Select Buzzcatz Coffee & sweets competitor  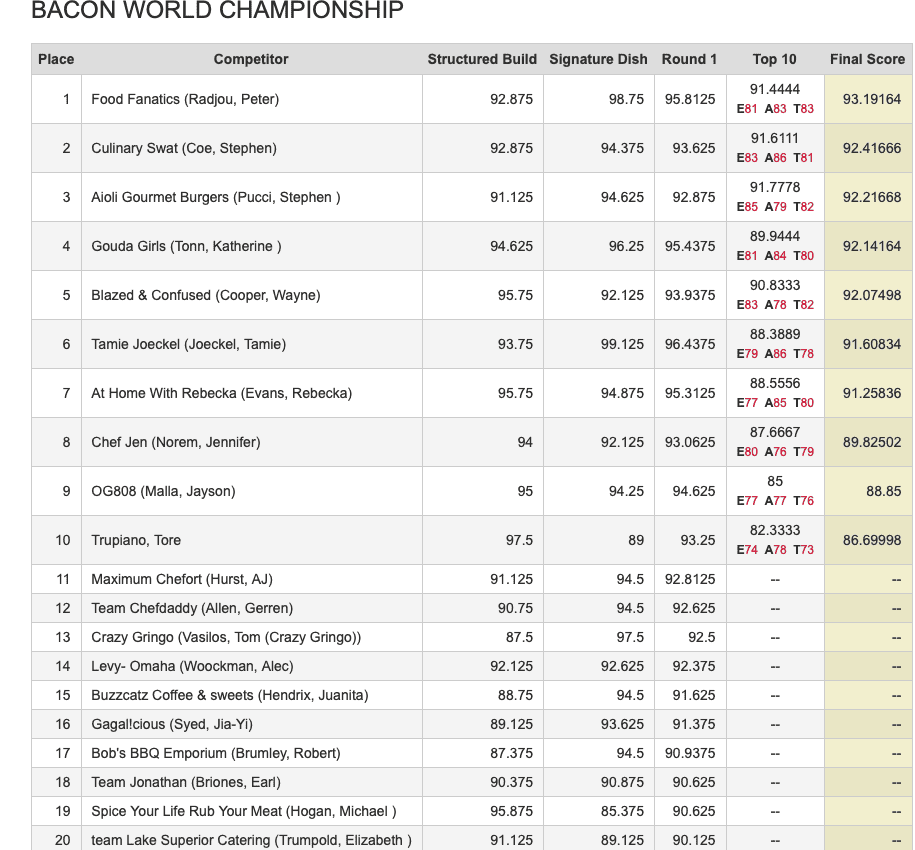pos(230,695)
